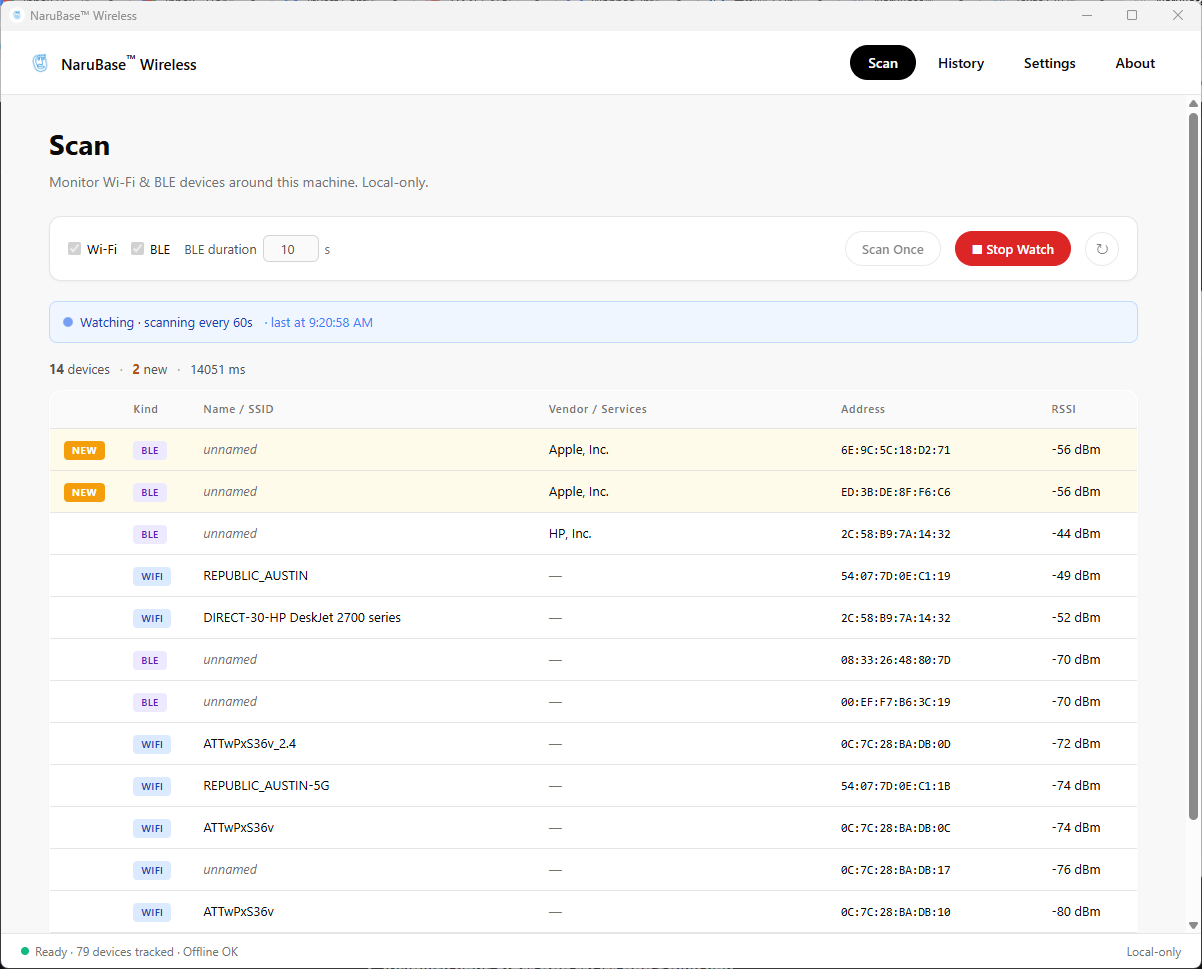Click the 14 devices count
1202x969 pixels.
tap(80, 370)
